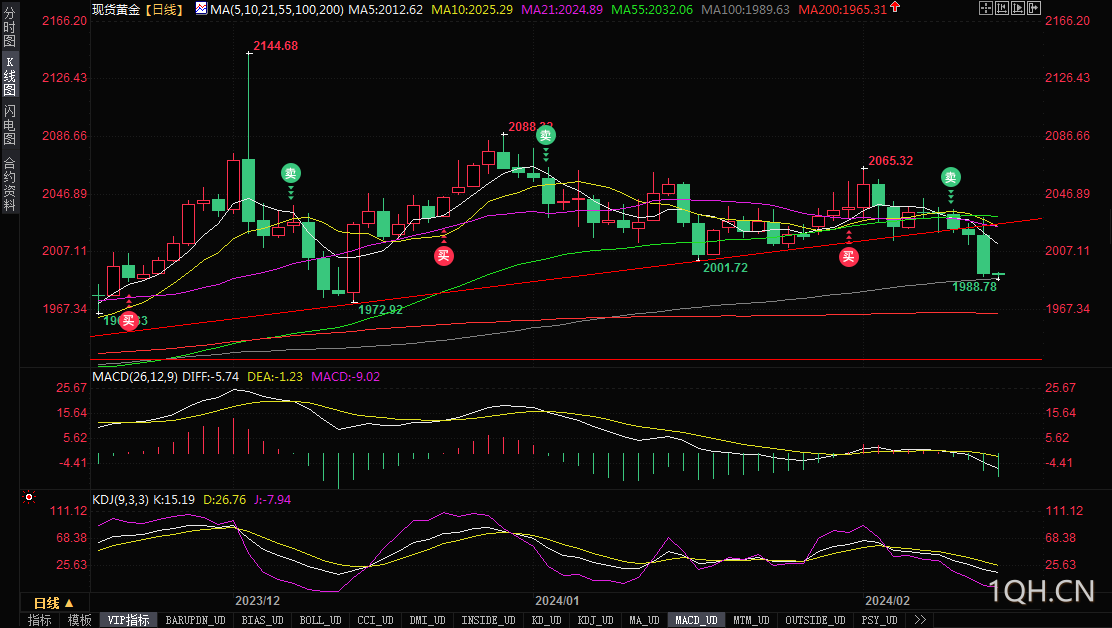The image size is (1112, 628).
Task: Select the 模板 tab
Action: click(x=79, y=620)
